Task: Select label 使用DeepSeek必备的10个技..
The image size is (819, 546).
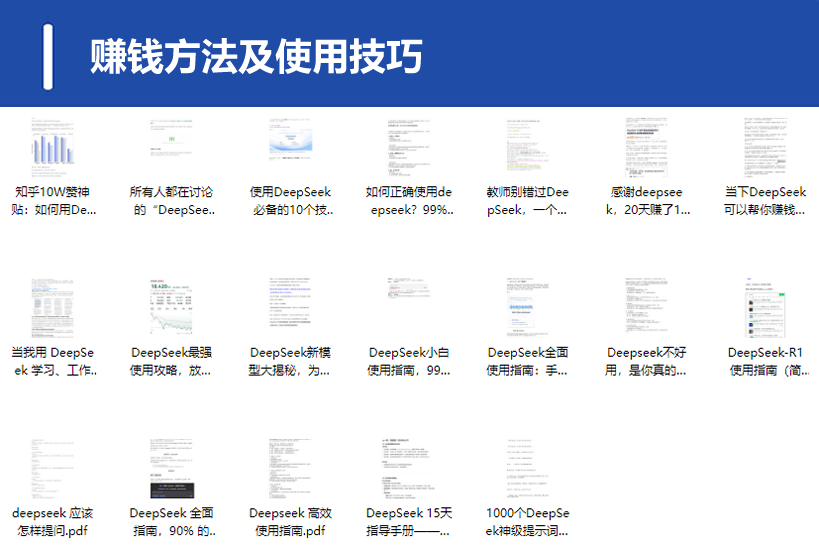Action: (x=290, y=201)
